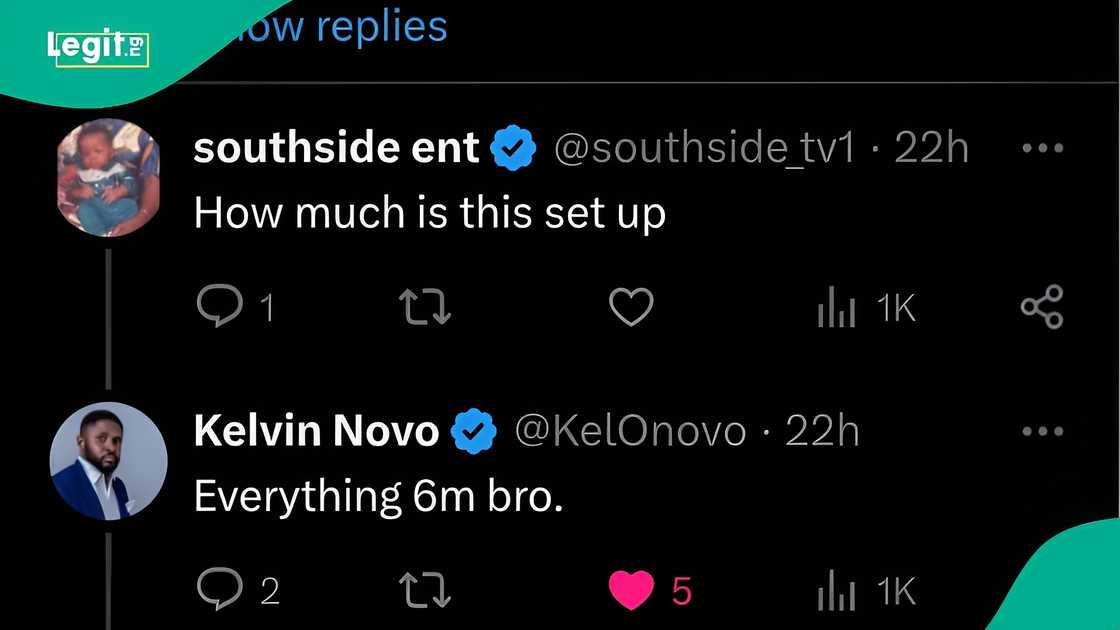This screenshot has height=630, width=1120.
Task: Open more options for southside ent's tweet
Action: coord(1042,149)
